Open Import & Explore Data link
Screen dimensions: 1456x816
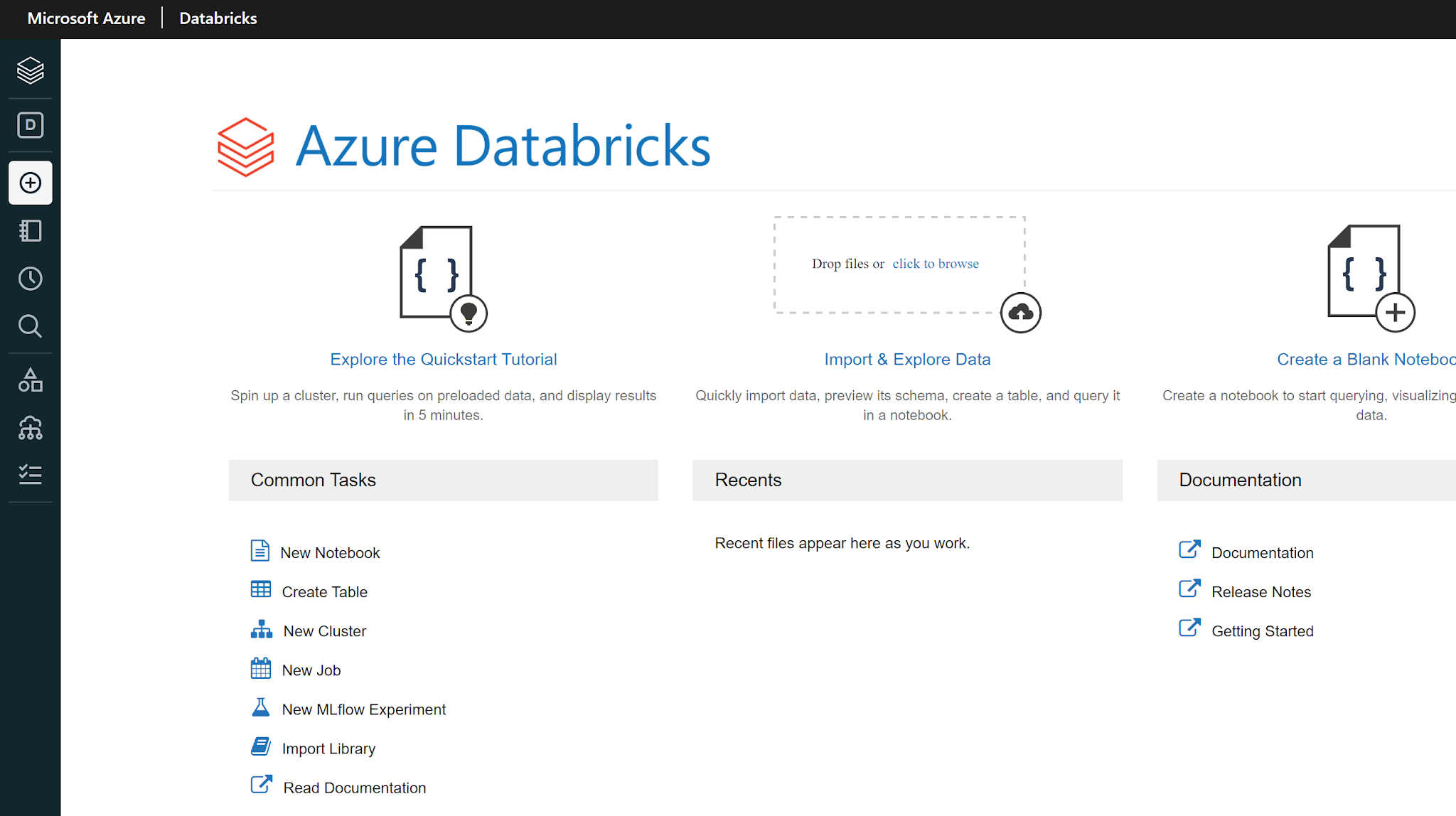click(x=907, y=360)
